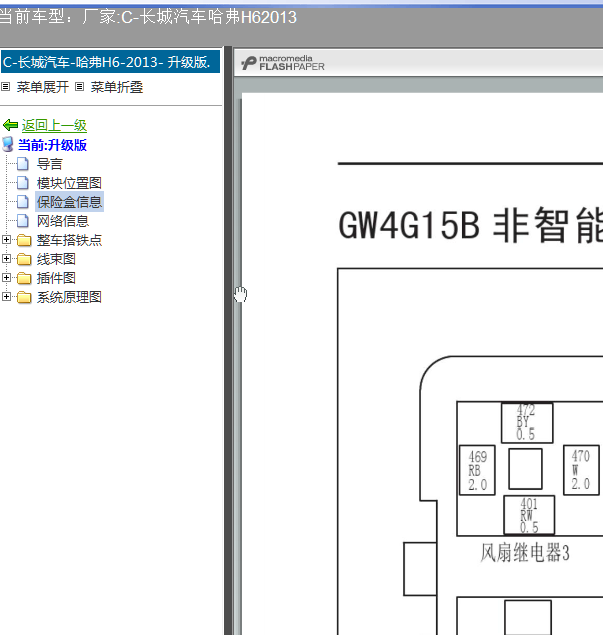Click the 插件图 folder icon

point(24,278)
